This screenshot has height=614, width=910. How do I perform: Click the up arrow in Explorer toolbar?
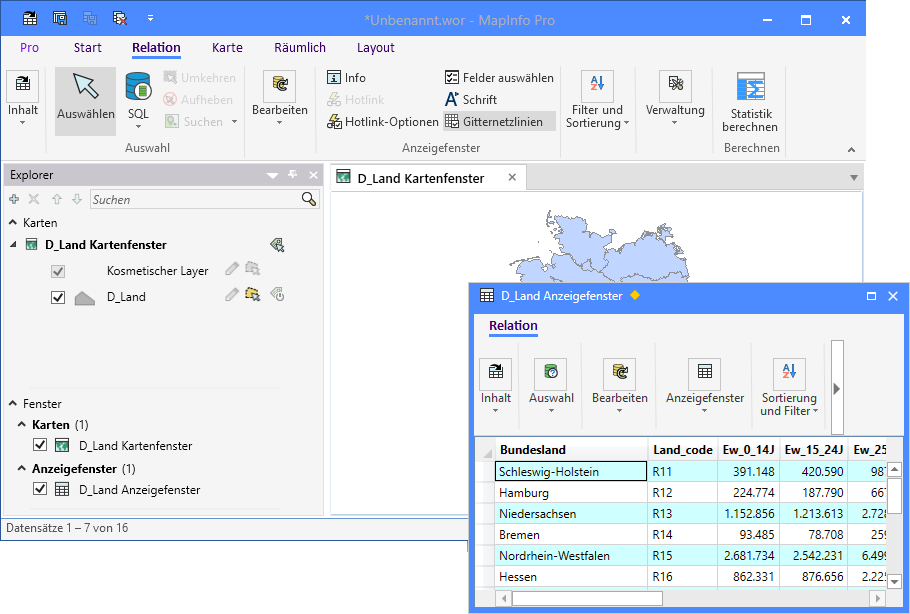pyautogui.click(x=57, y=200)
